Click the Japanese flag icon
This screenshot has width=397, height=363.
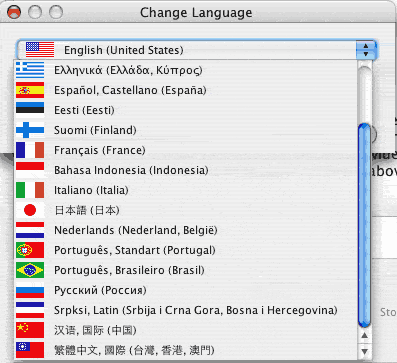pyautogui.click(x=30, y=210)
